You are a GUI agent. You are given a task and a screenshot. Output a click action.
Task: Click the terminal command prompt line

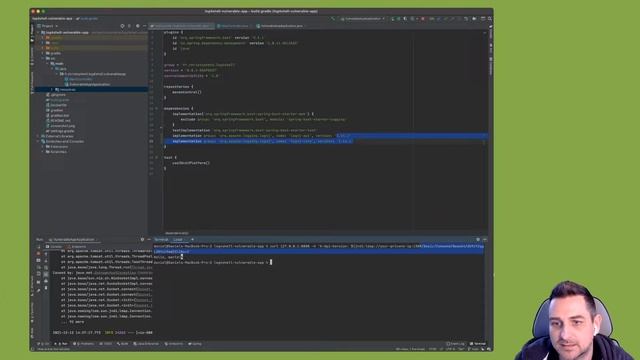(x=212, y=262)
